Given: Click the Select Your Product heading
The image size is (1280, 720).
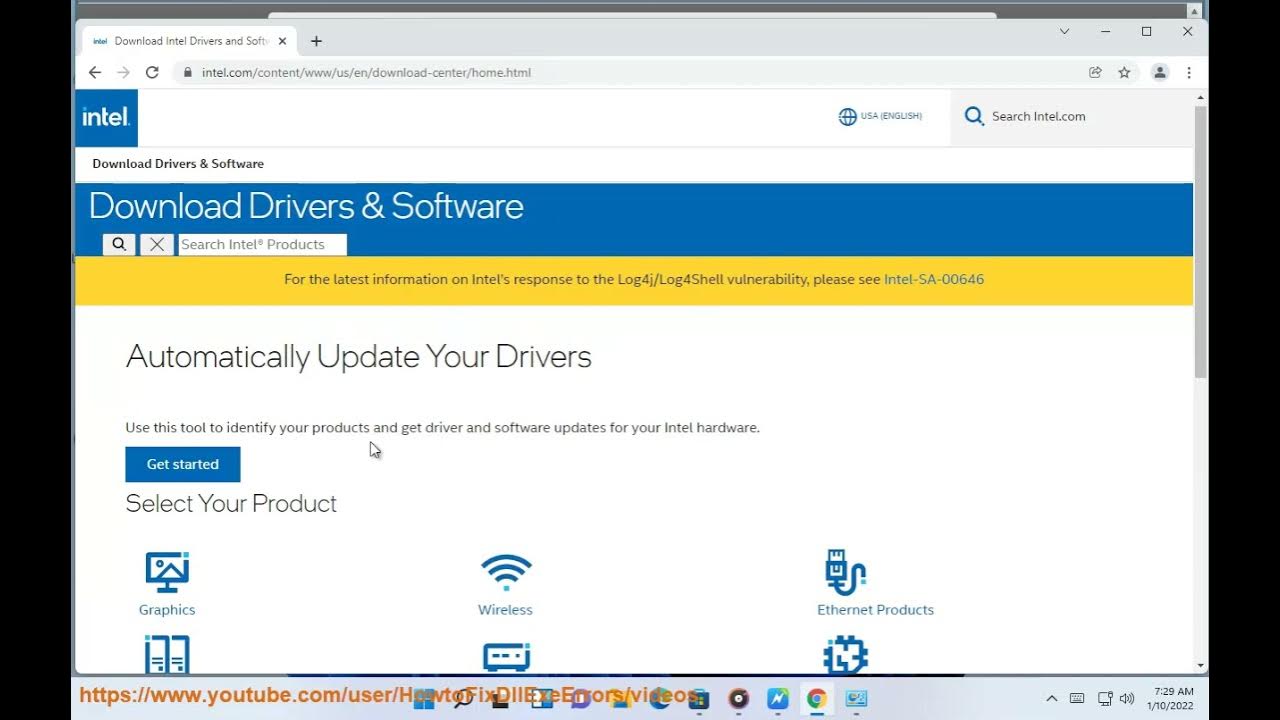Looking at the screenshot, I should (x=231, y=504).
